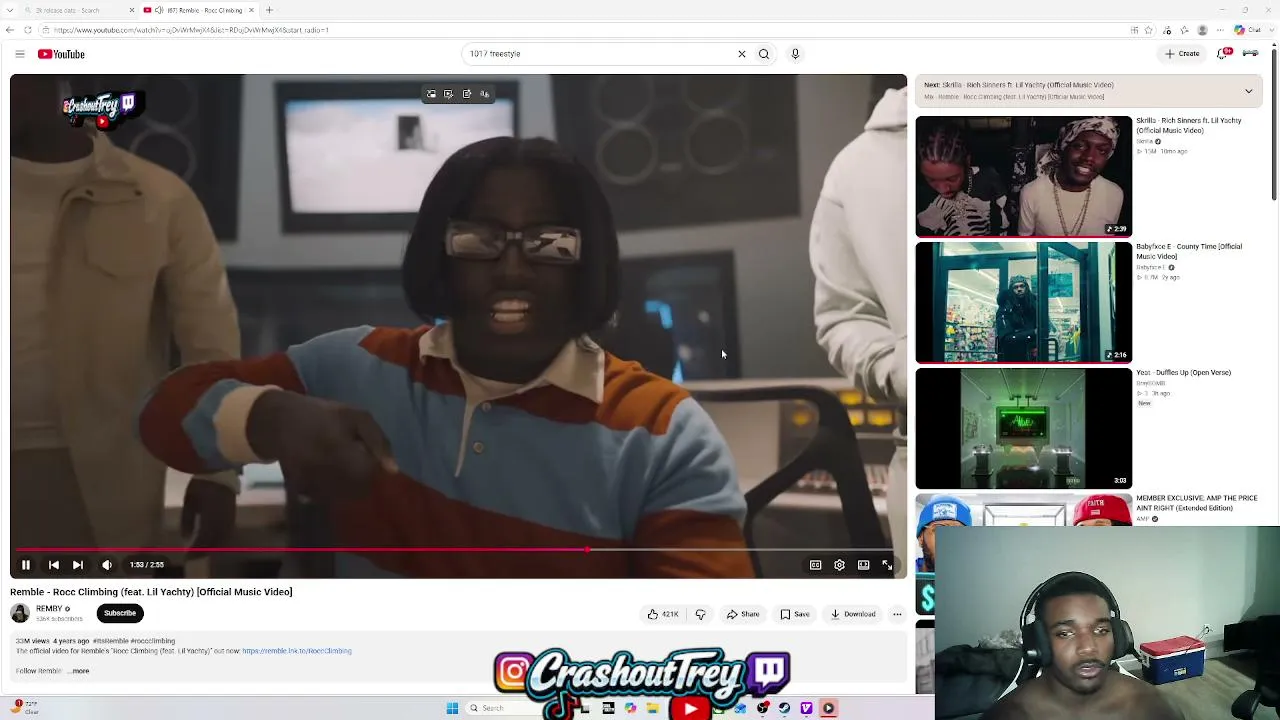
Task: Open the Windows Start menu
Action: click(452, 708)
